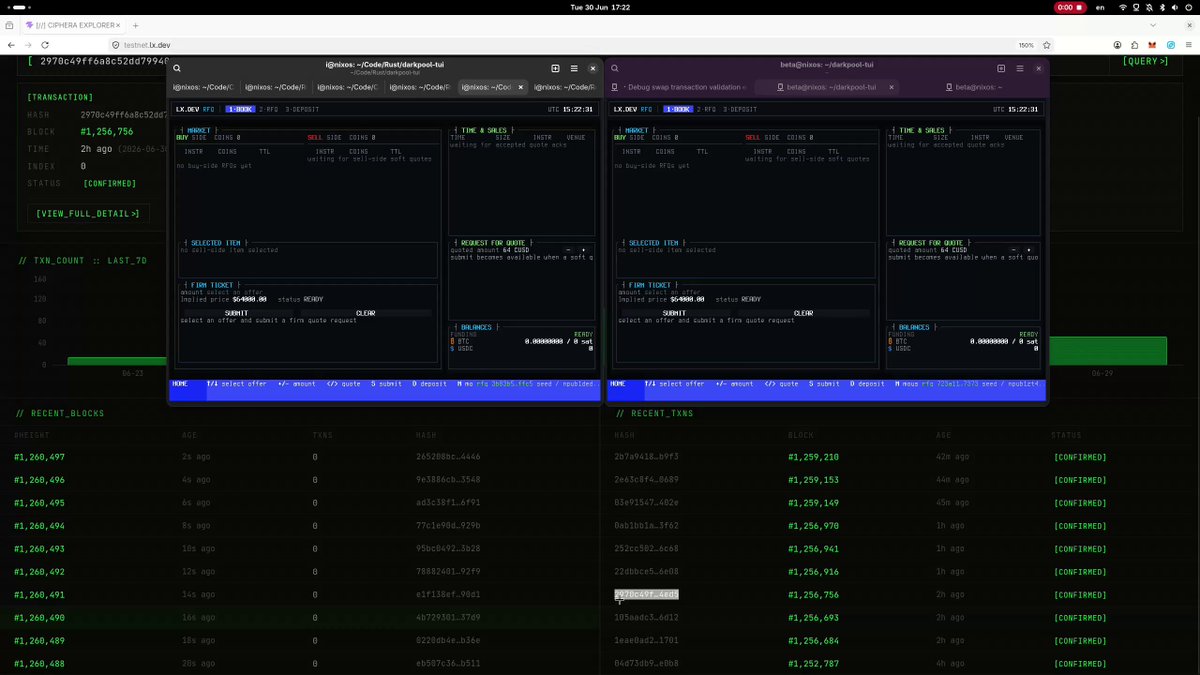Screen dimensions: 1200x675
Task: Open the en keyboard layout indicator
Action: click(x=1101, y=7)
